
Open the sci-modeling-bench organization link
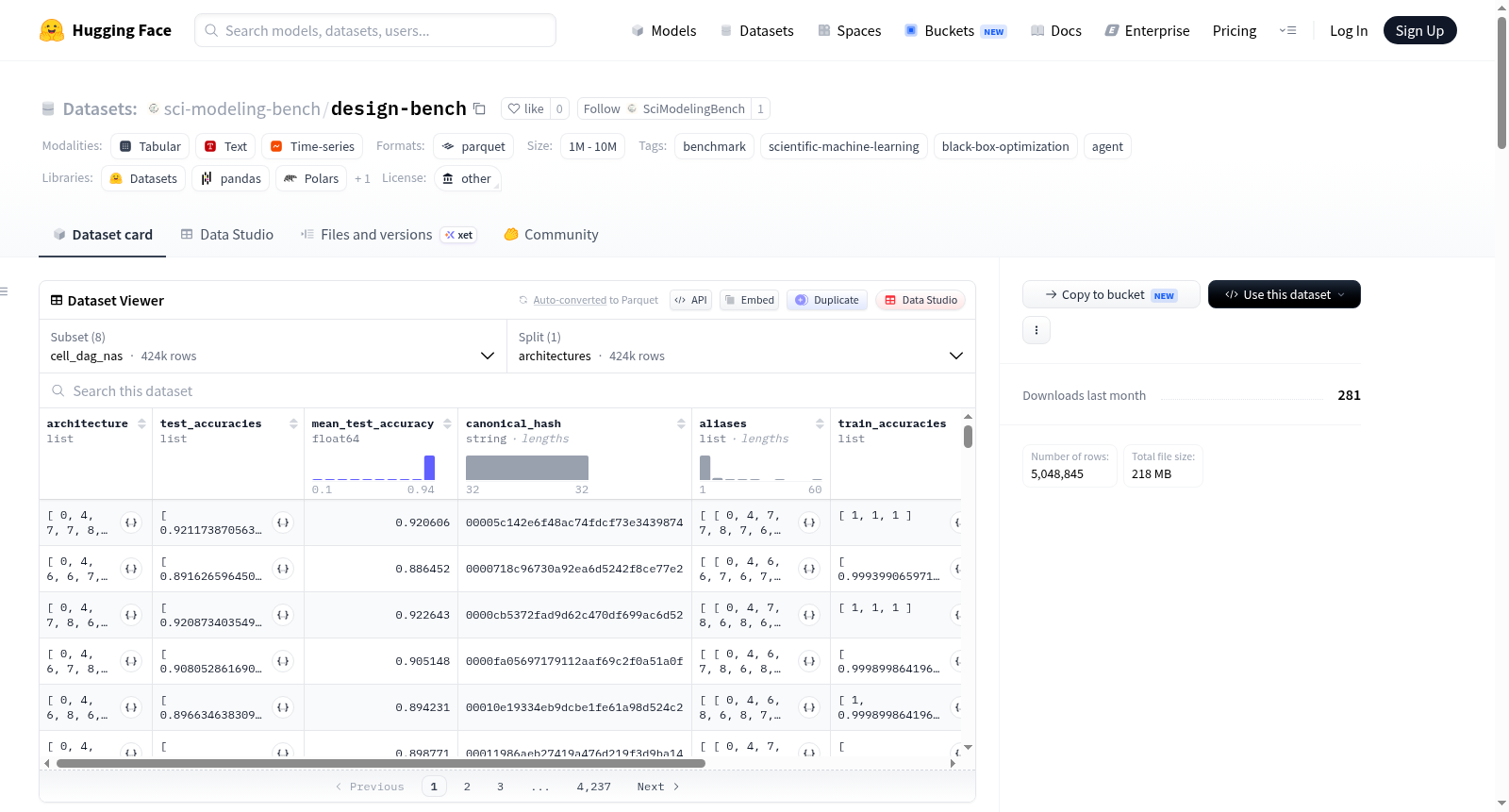tap(242, 108)
